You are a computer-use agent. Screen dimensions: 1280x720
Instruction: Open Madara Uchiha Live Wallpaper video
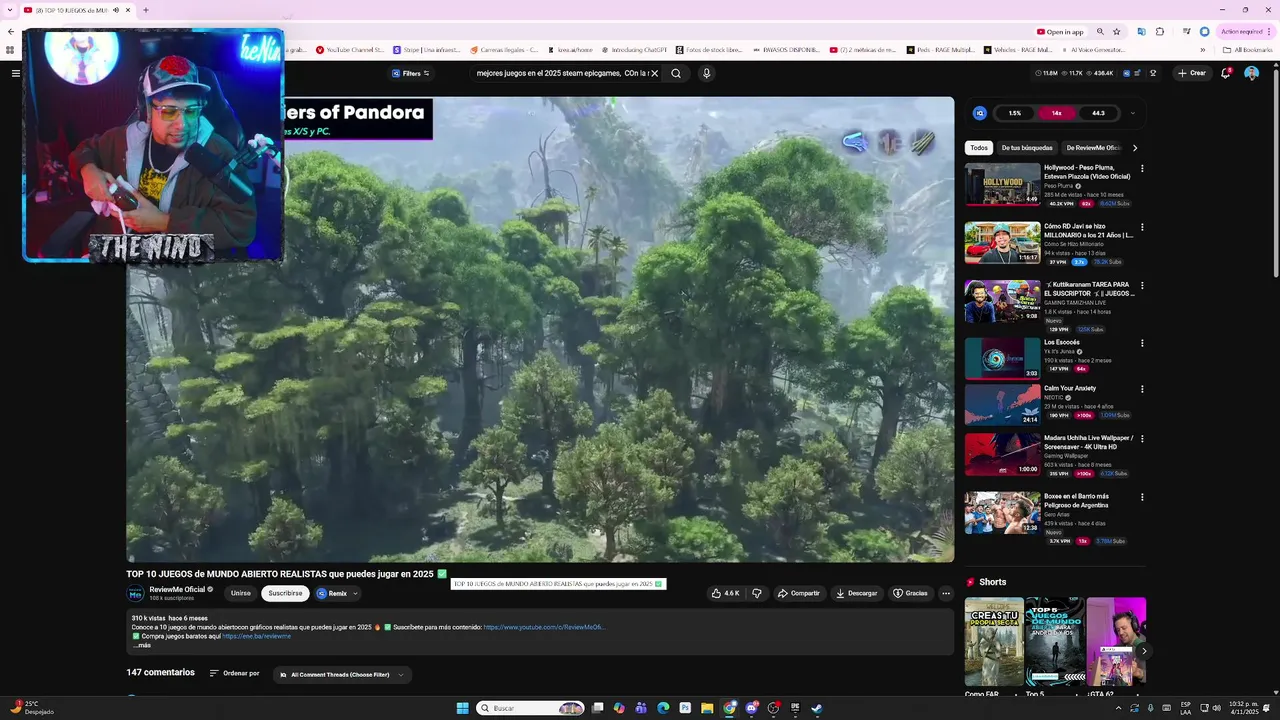tap(1002, 454)
